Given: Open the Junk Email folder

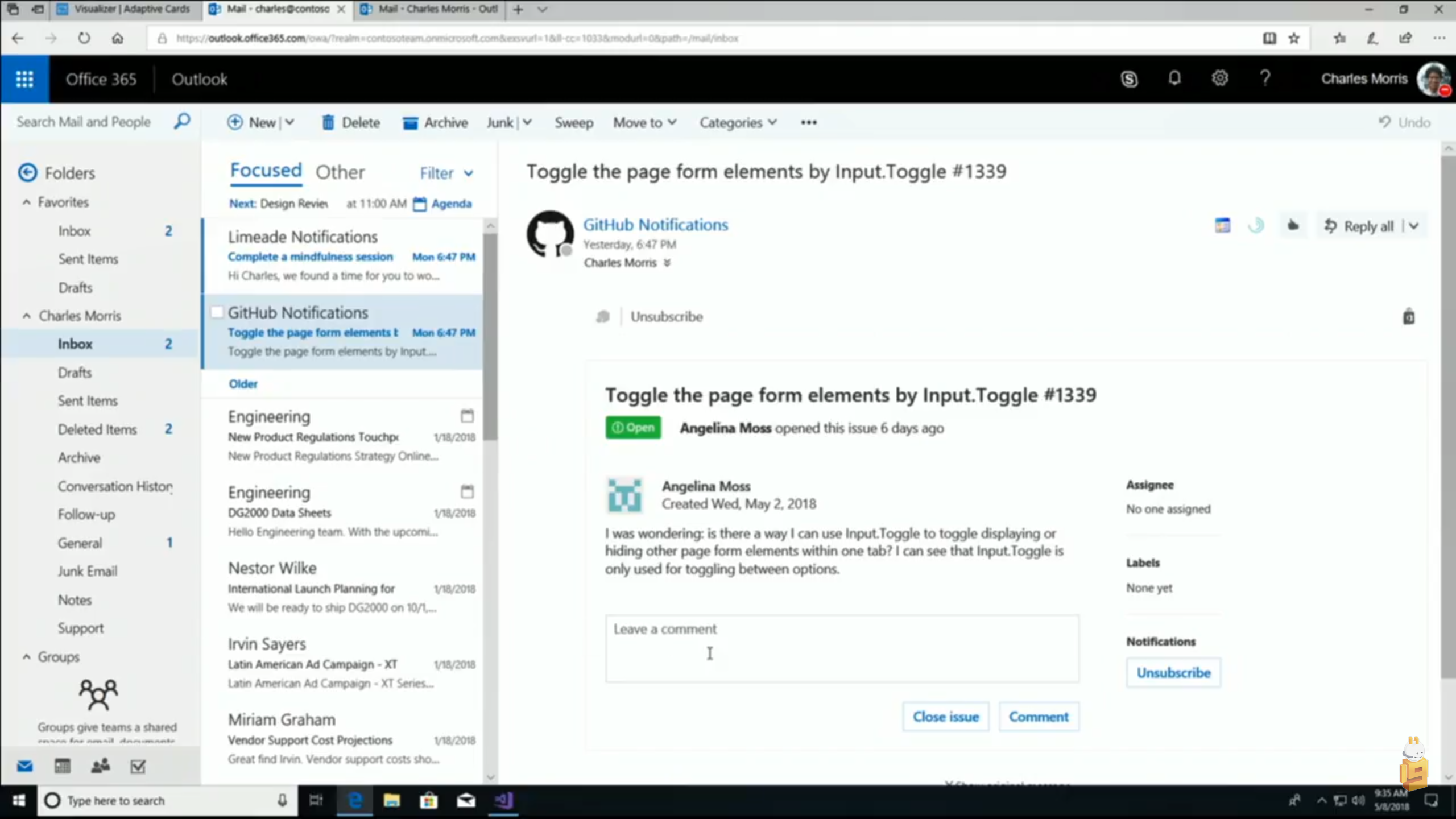Looking at the screenshot, I should coord(88,571).
